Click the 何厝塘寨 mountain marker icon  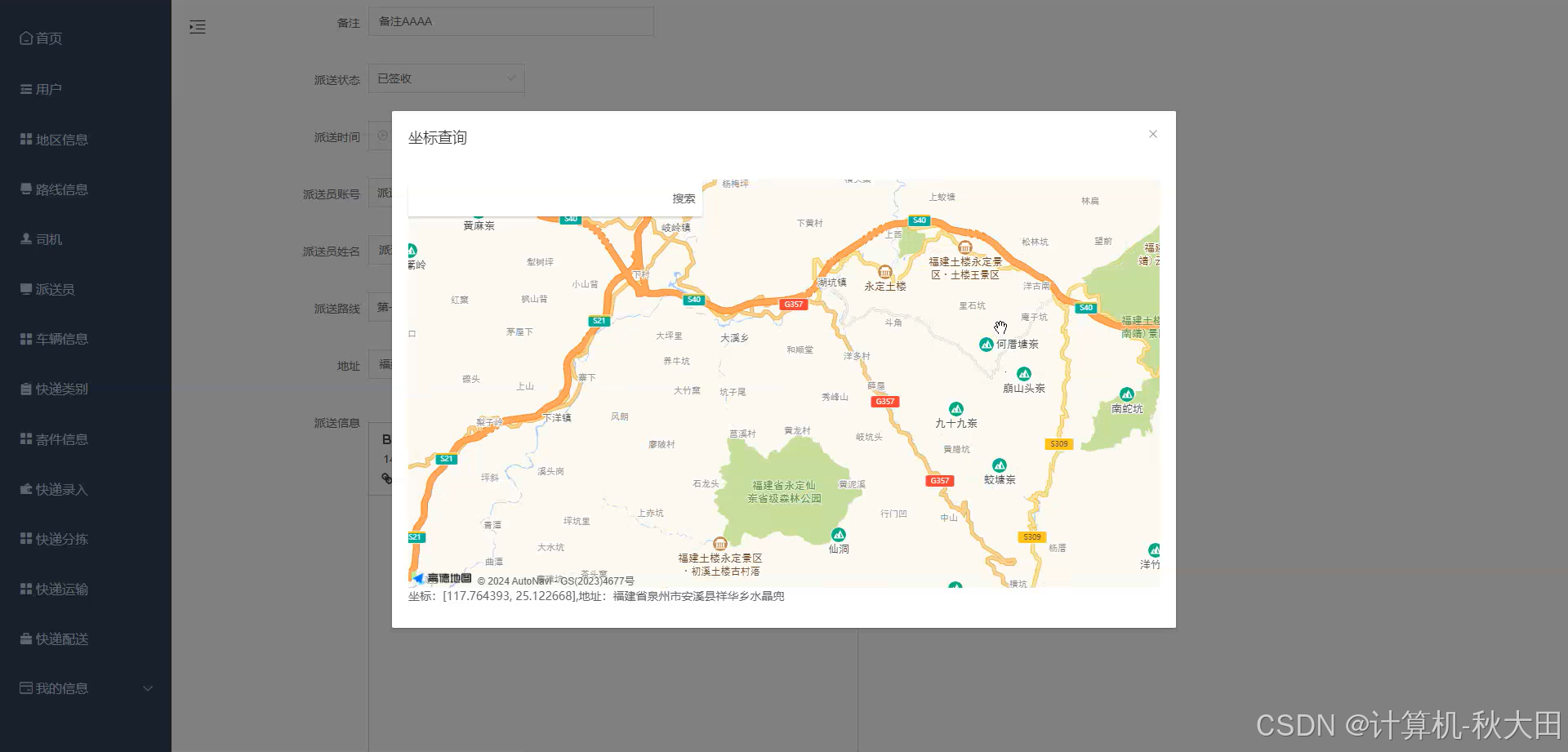987,345
